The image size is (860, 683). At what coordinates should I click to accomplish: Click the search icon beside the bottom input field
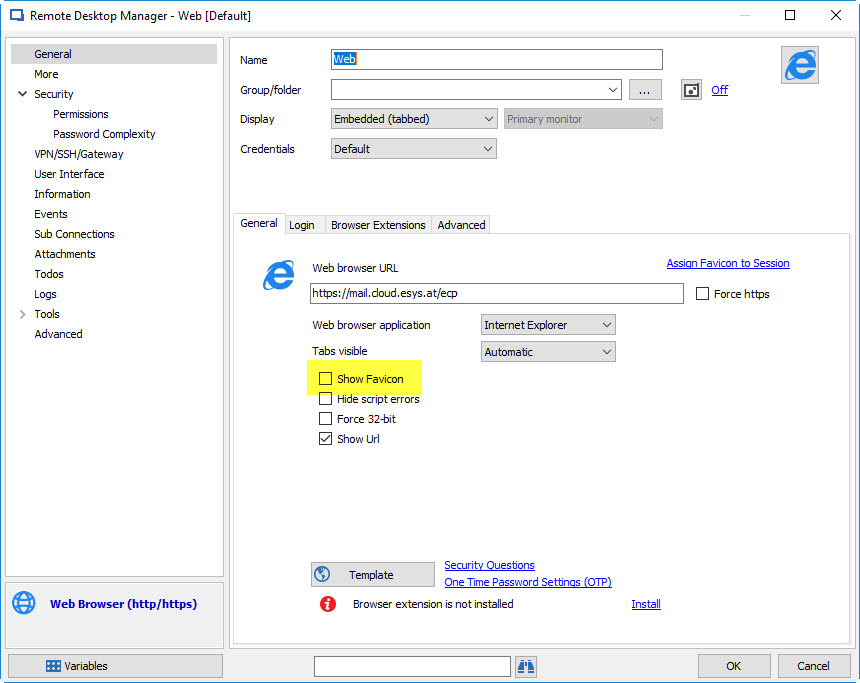pos(525,666)
